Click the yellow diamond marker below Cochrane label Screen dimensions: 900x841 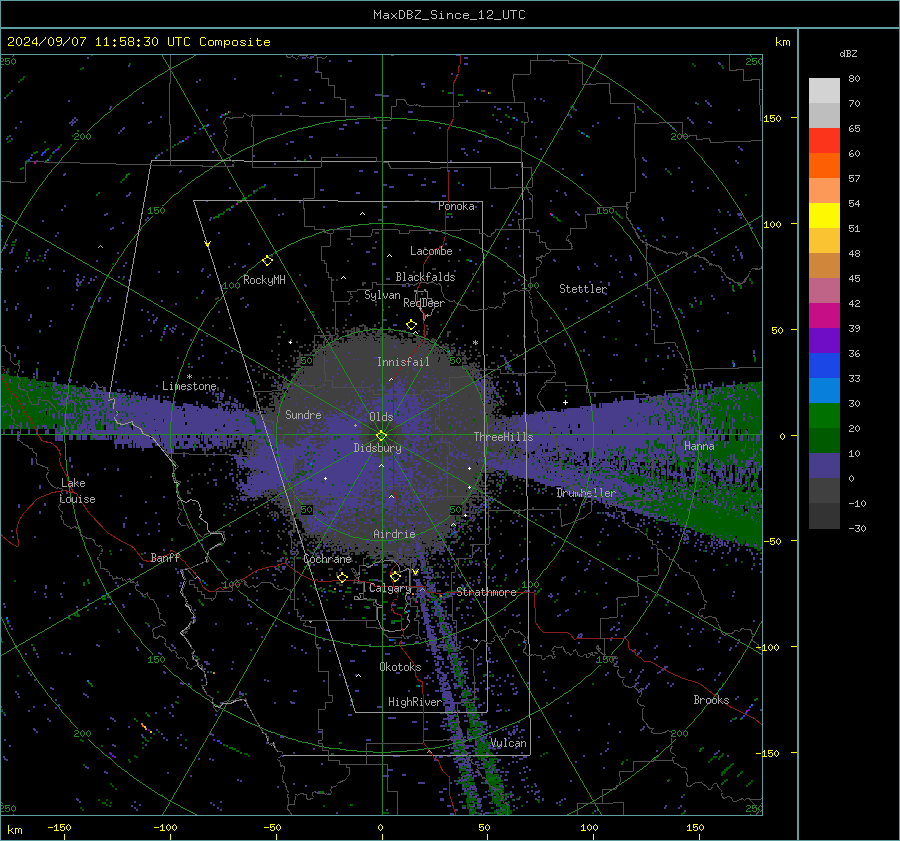tap(342, 577)
